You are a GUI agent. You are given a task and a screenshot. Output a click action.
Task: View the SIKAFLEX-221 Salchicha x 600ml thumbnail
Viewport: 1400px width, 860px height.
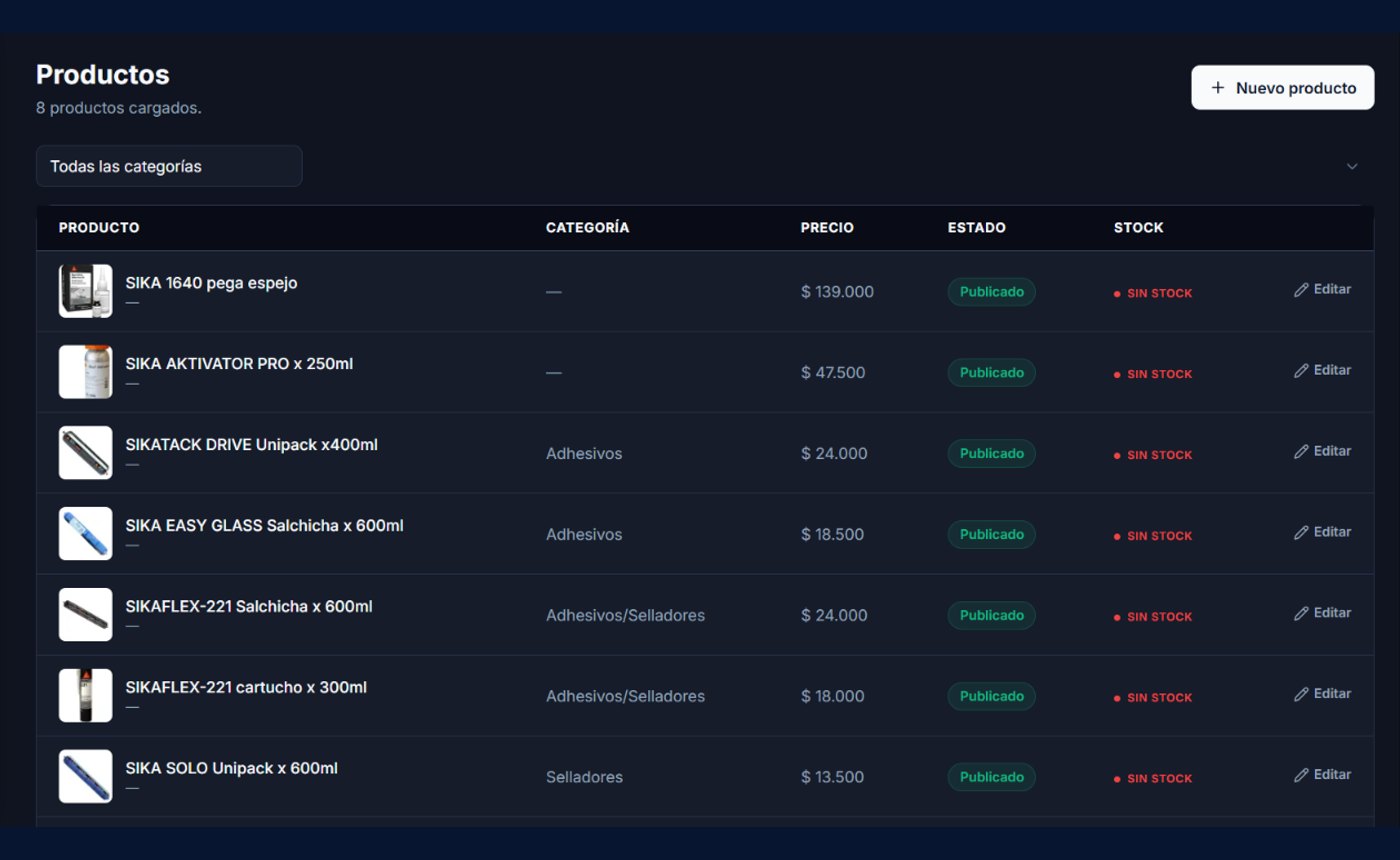click(x=86, y=615)
